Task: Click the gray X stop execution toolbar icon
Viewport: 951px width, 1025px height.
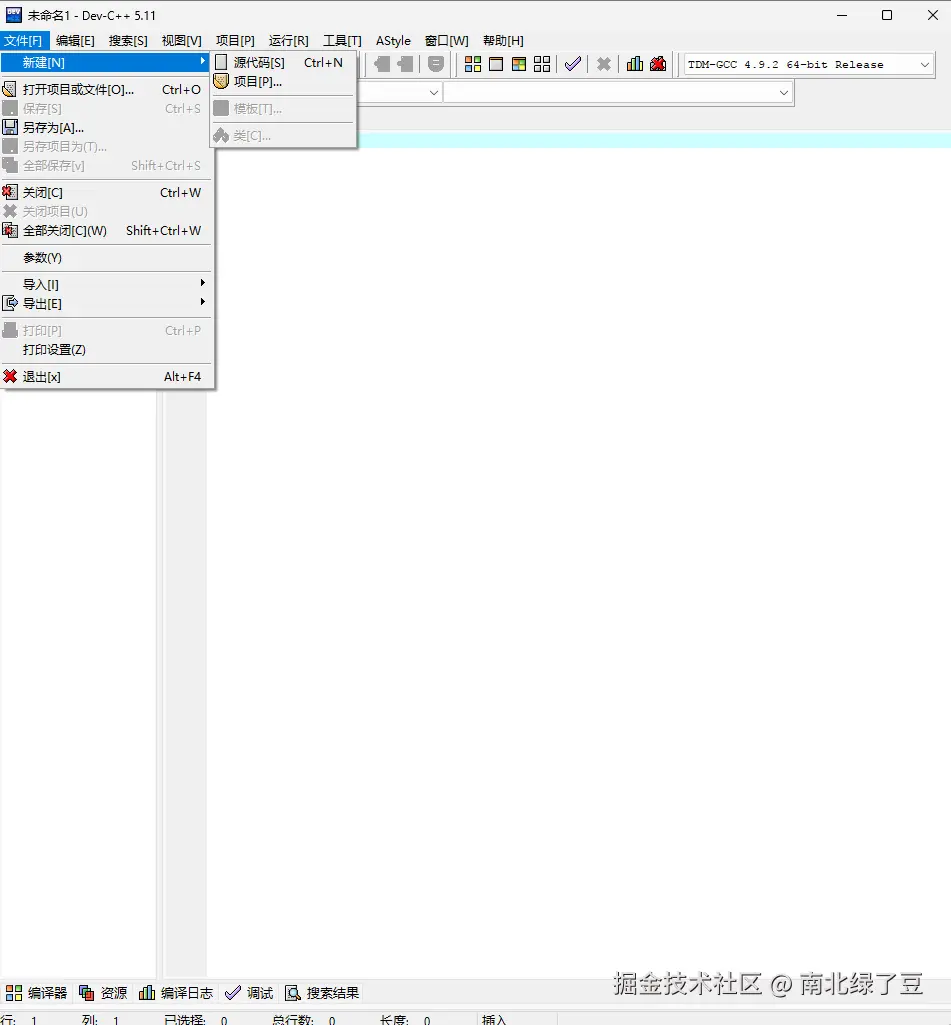Action: coord(604,63)
